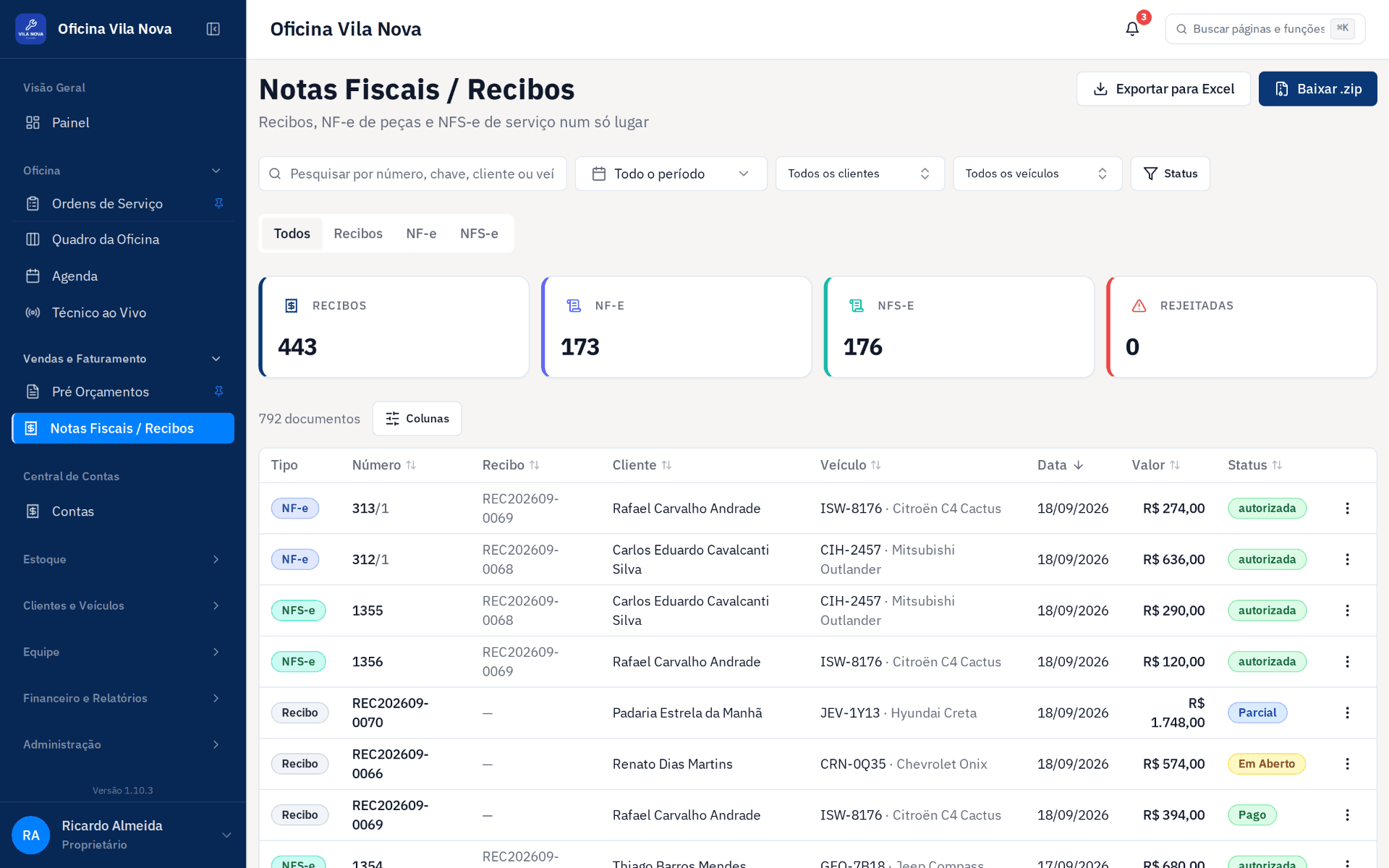The width and height of the screenshot is (1389, 868).
Task: Click the Oficina Vila Nova logo
Action: (x=30, y=29)
